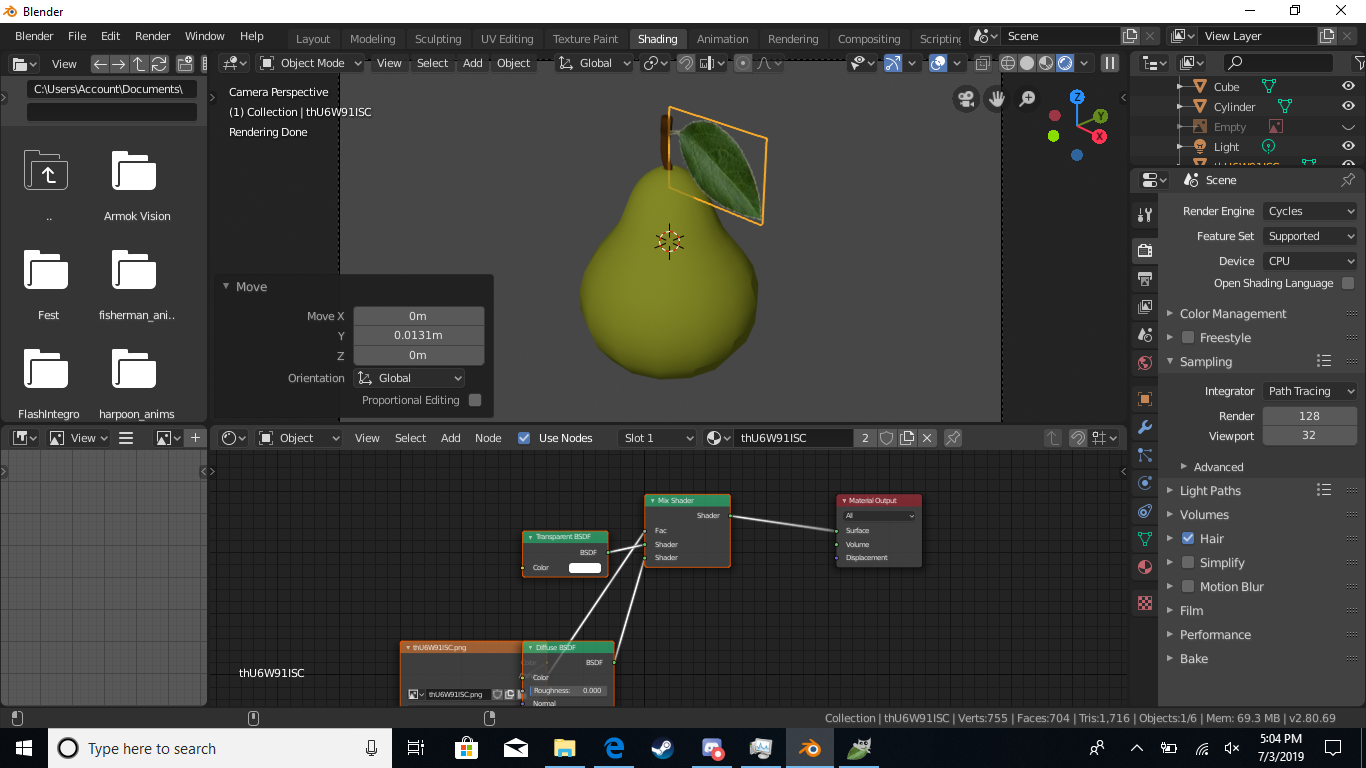
Task: Open Orientation Global dropdown in Move panel
Action: (410, 378)
